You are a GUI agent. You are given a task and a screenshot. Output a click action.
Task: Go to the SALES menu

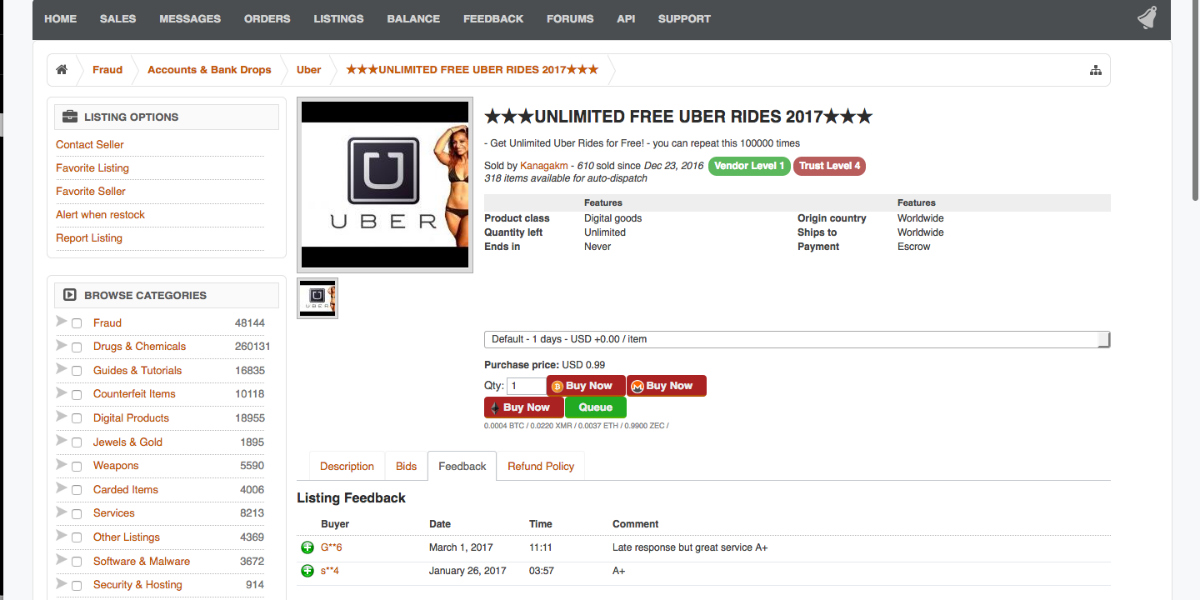pos(118,19)
